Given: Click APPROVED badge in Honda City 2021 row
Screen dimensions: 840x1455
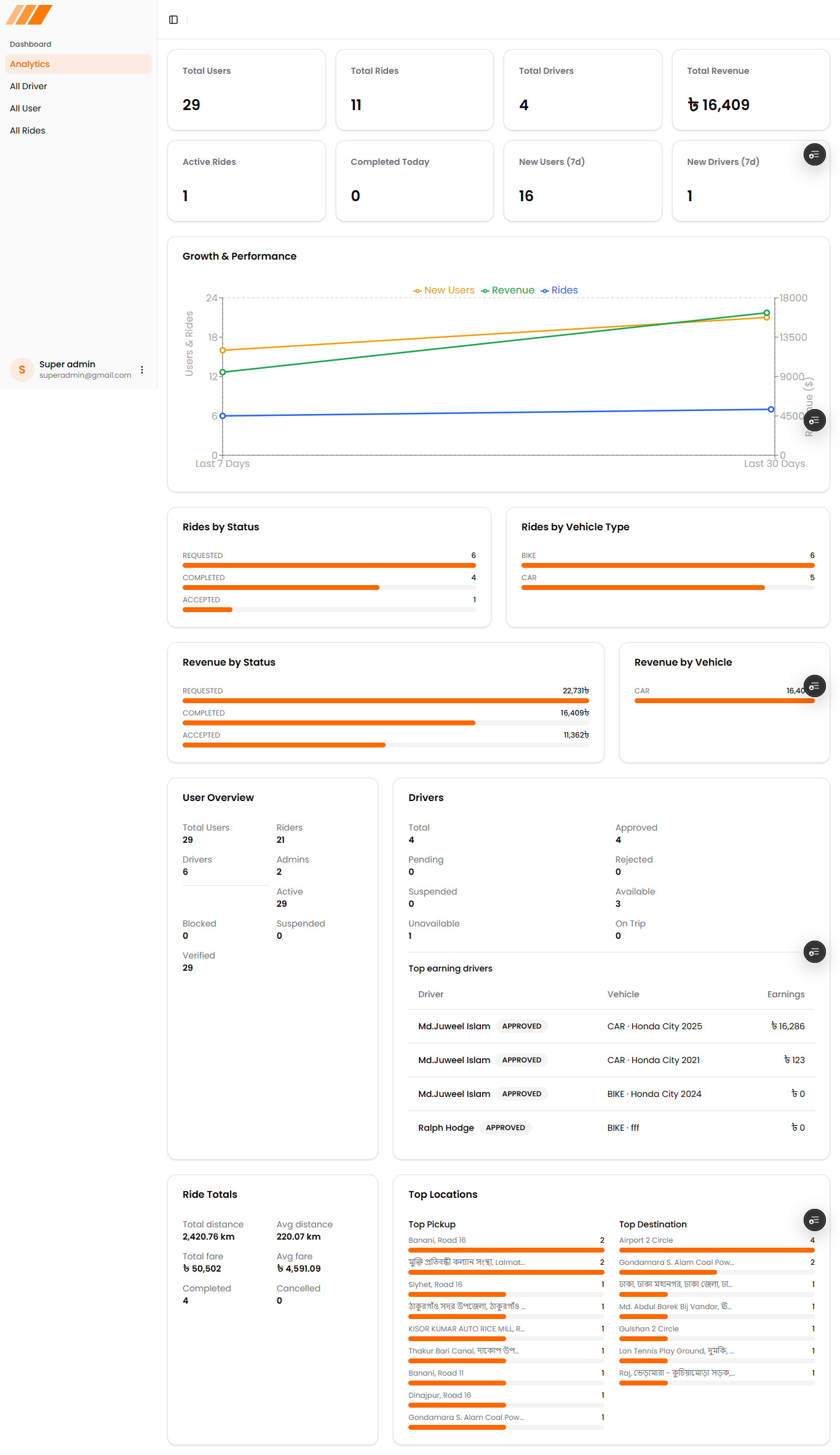Looking at the screenshot, I should click(521, 1060).
